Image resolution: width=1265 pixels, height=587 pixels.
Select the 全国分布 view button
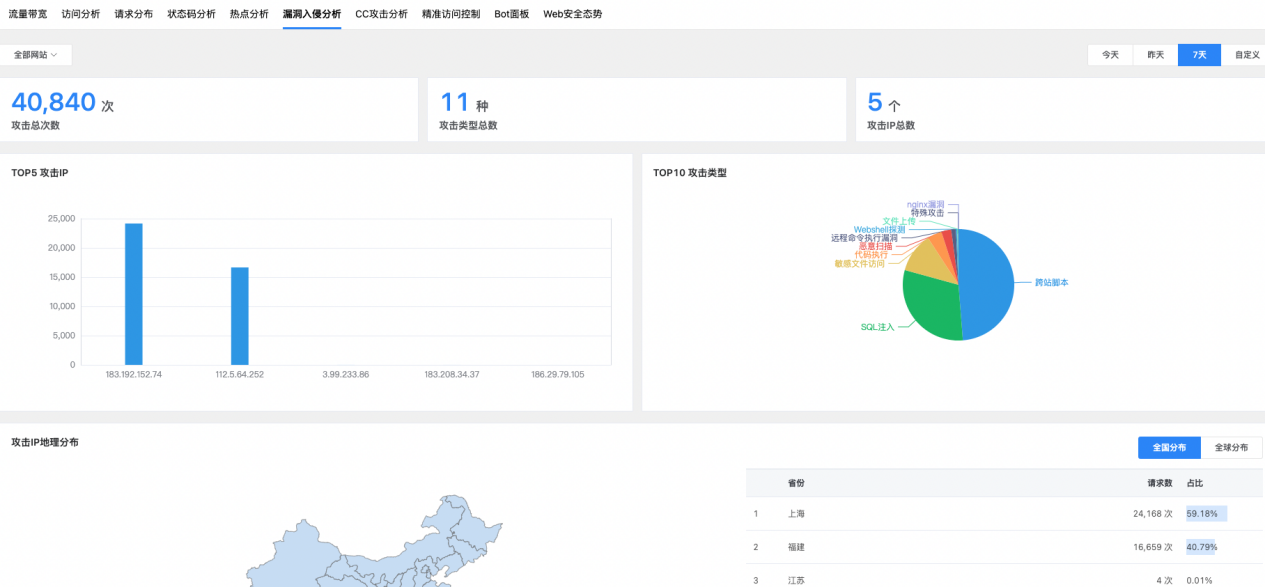tap(1168, 447)
